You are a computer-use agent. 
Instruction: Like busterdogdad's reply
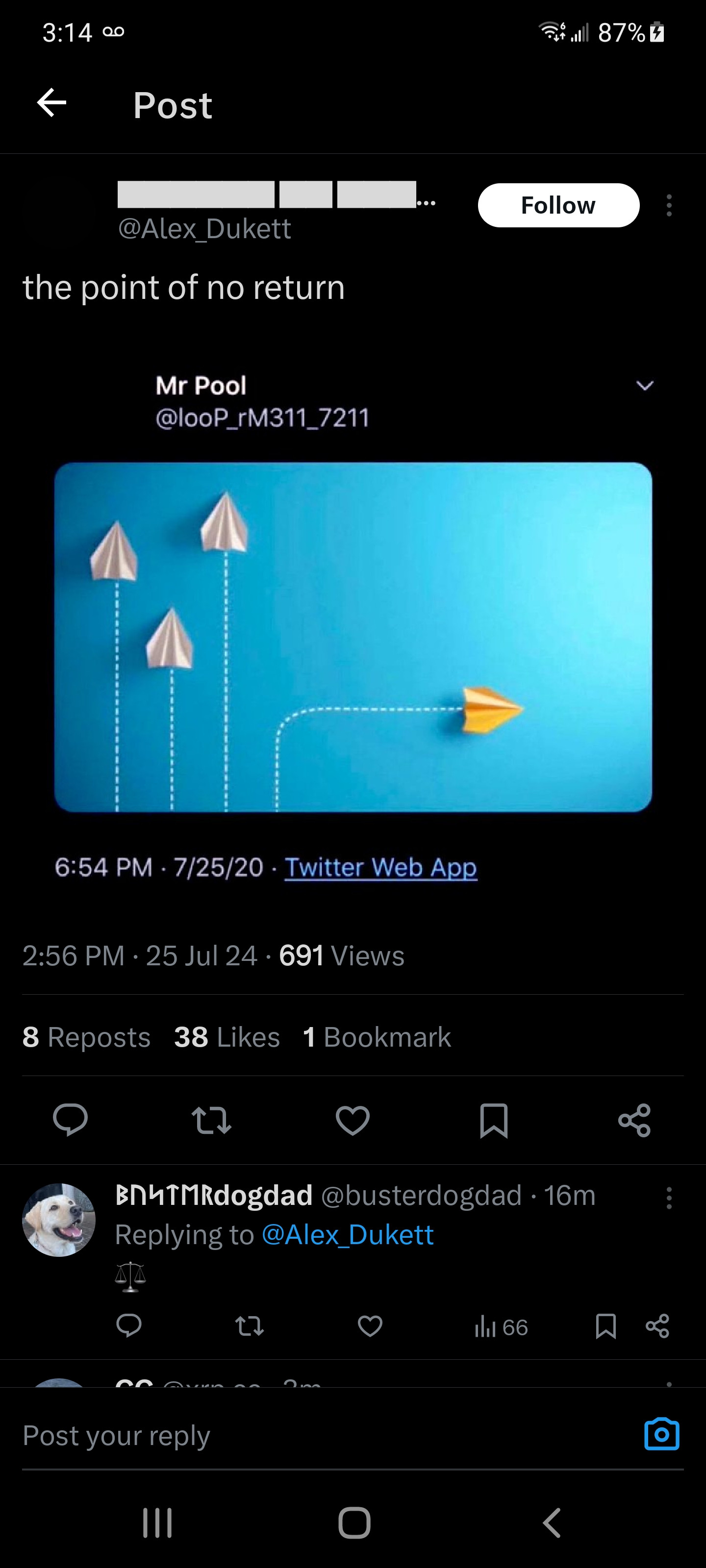pos(370,1326)
